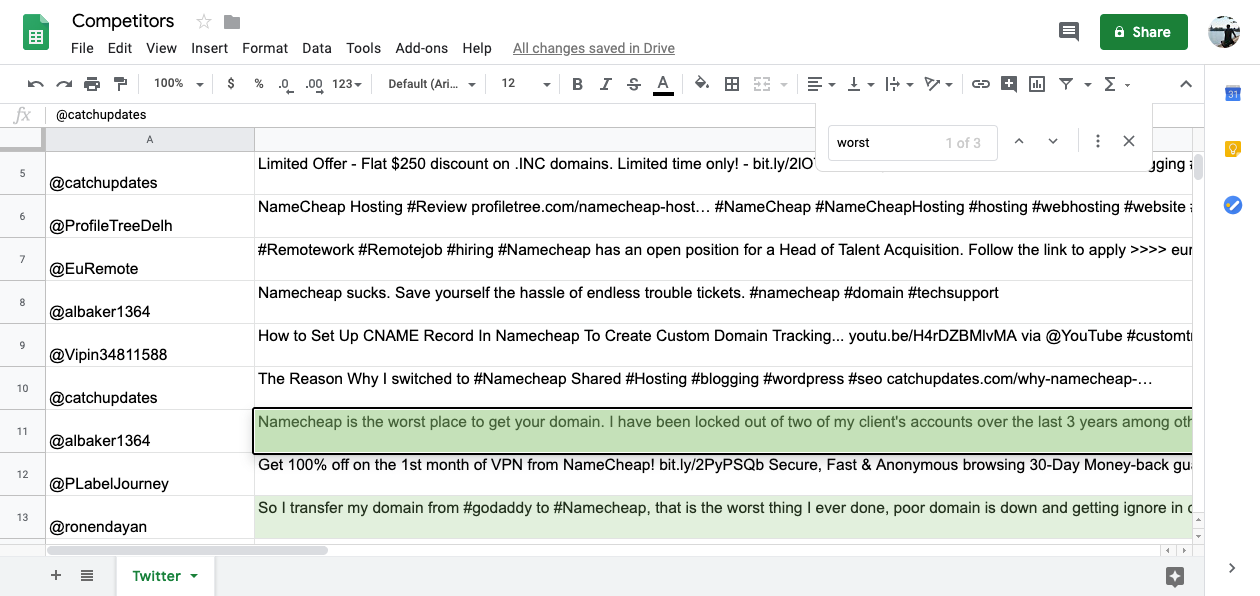Toggle bold formatting
Image resolution: width=1260 pixels, height=596 pixels.
pyautogui.click(x=577, y=84)
